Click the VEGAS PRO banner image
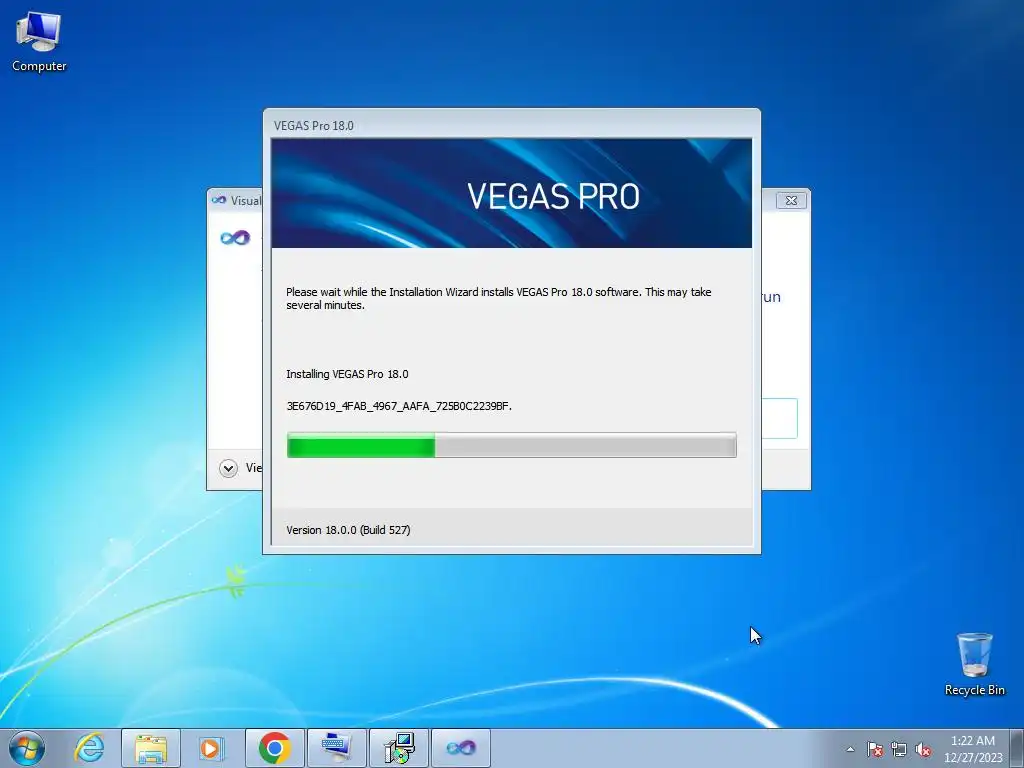1024x768 pixels. (x=511, y=193)
